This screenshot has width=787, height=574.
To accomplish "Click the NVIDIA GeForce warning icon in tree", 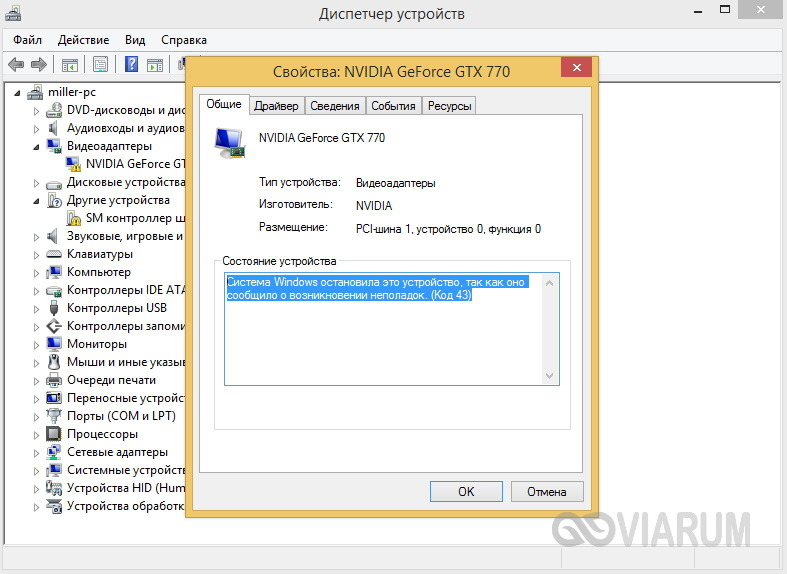I will [73, 164].
